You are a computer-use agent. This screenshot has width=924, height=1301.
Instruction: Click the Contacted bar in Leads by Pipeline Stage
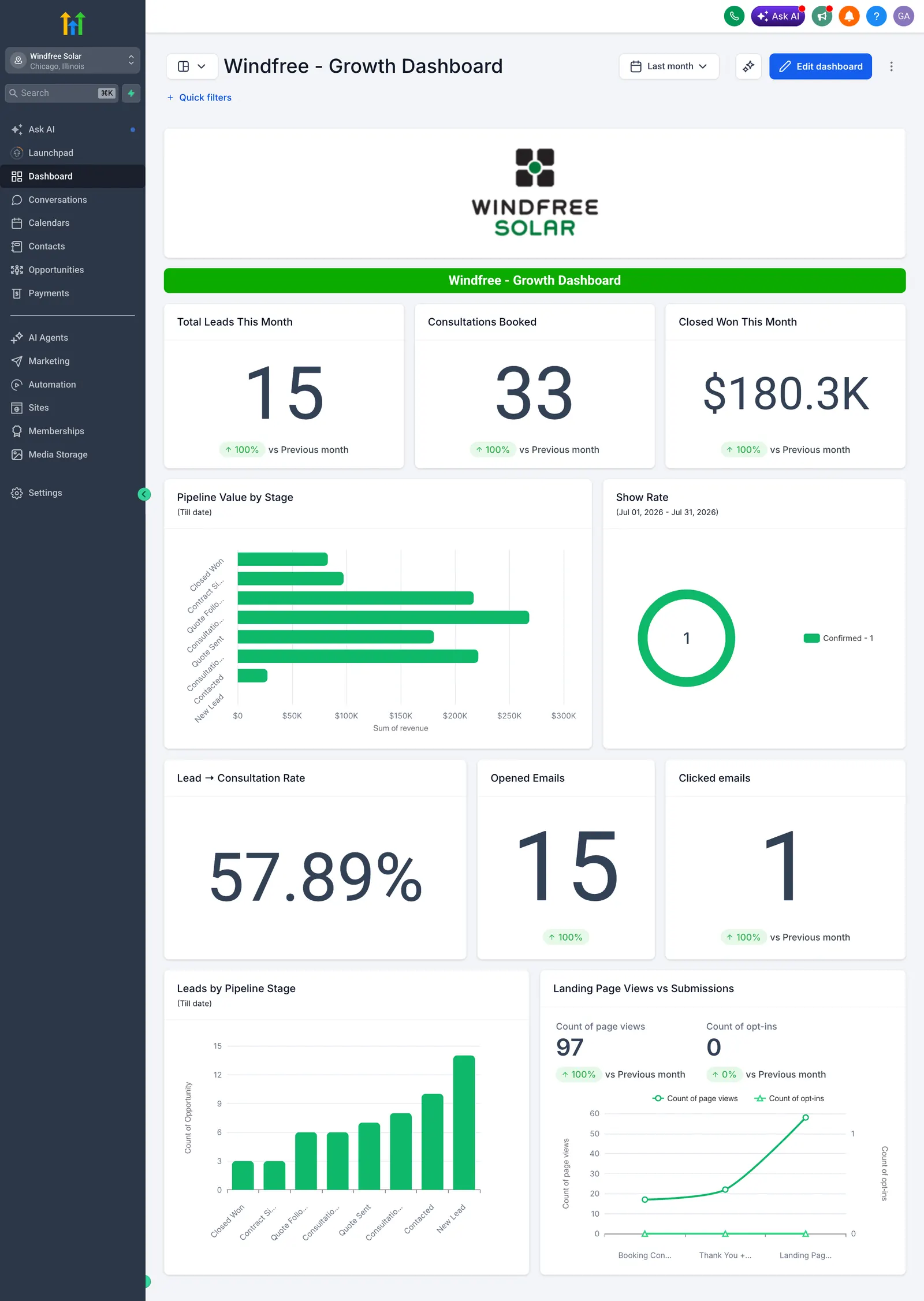[x=433, y=1142]
